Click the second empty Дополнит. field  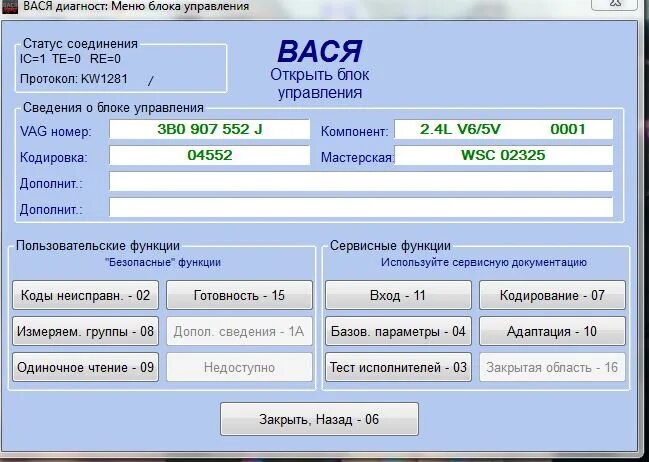[x=361, y=207]
